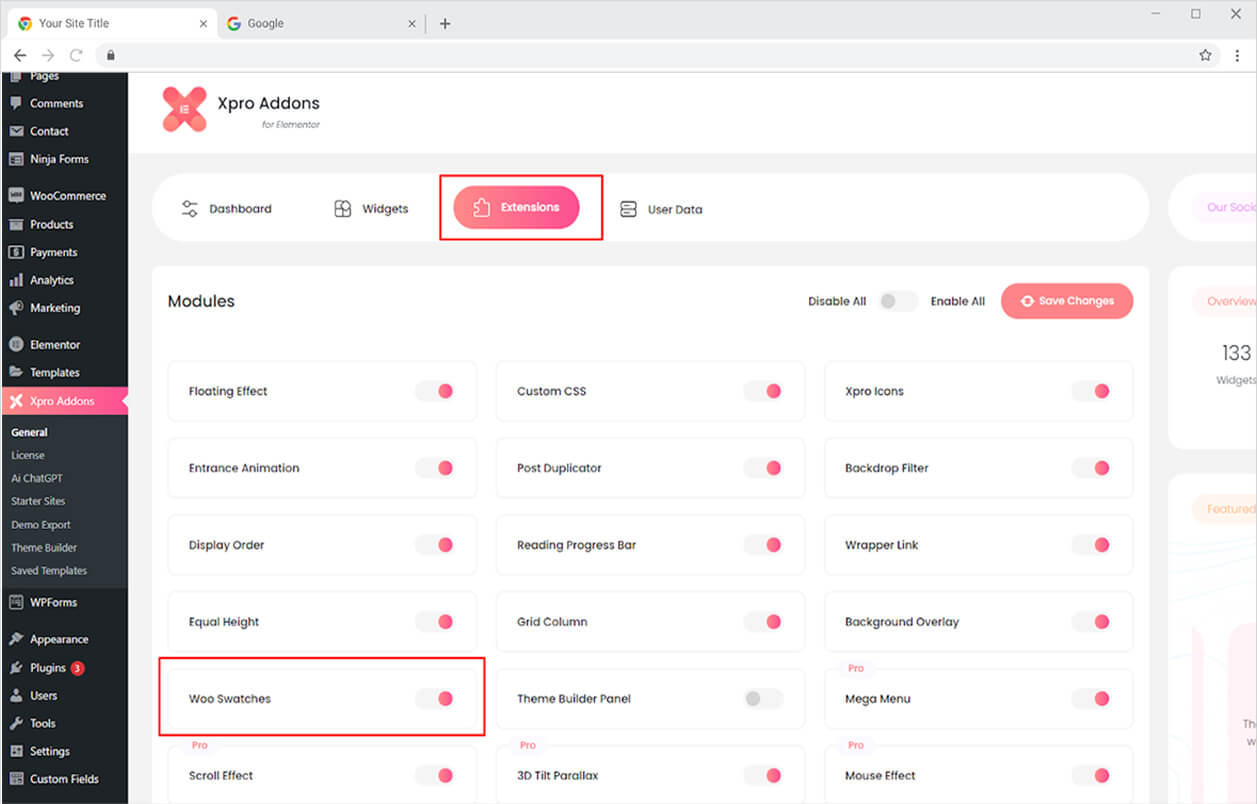
Task: Toggle the Woo Swatches module switch
Action: [436, 698]
